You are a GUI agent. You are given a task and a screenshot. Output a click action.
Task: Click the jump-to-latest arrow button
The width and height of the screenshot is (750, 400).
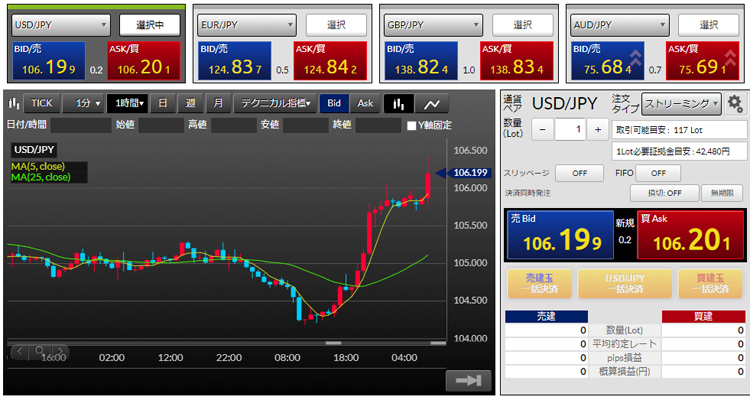click(466, 380)
